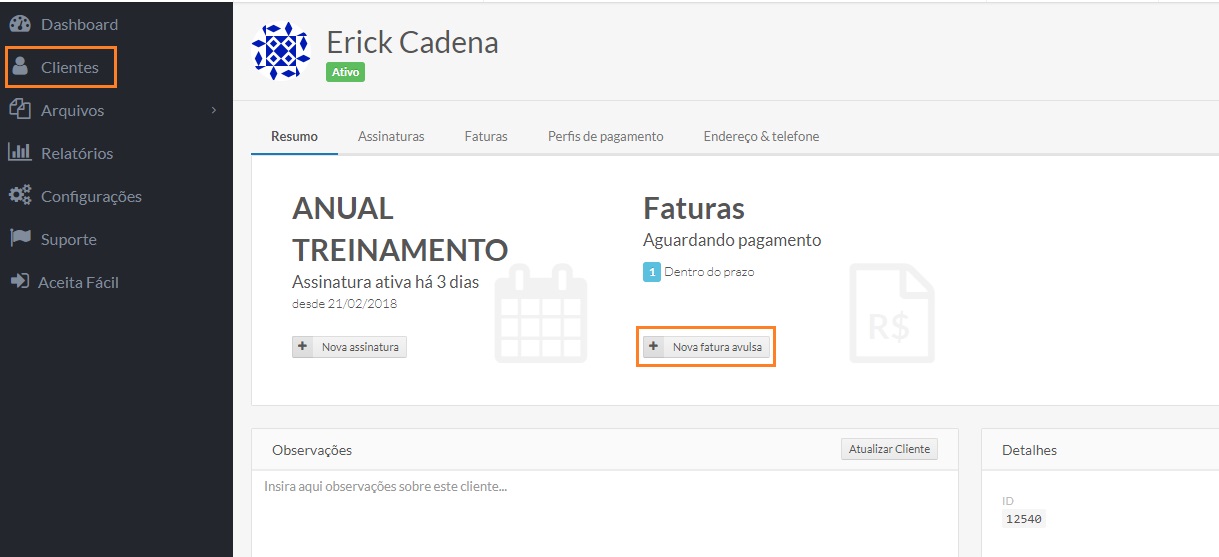Image resolution: width=1219 pixels, height=557 pixels.
Task: Open the Faturas tab
Action: 486,136
